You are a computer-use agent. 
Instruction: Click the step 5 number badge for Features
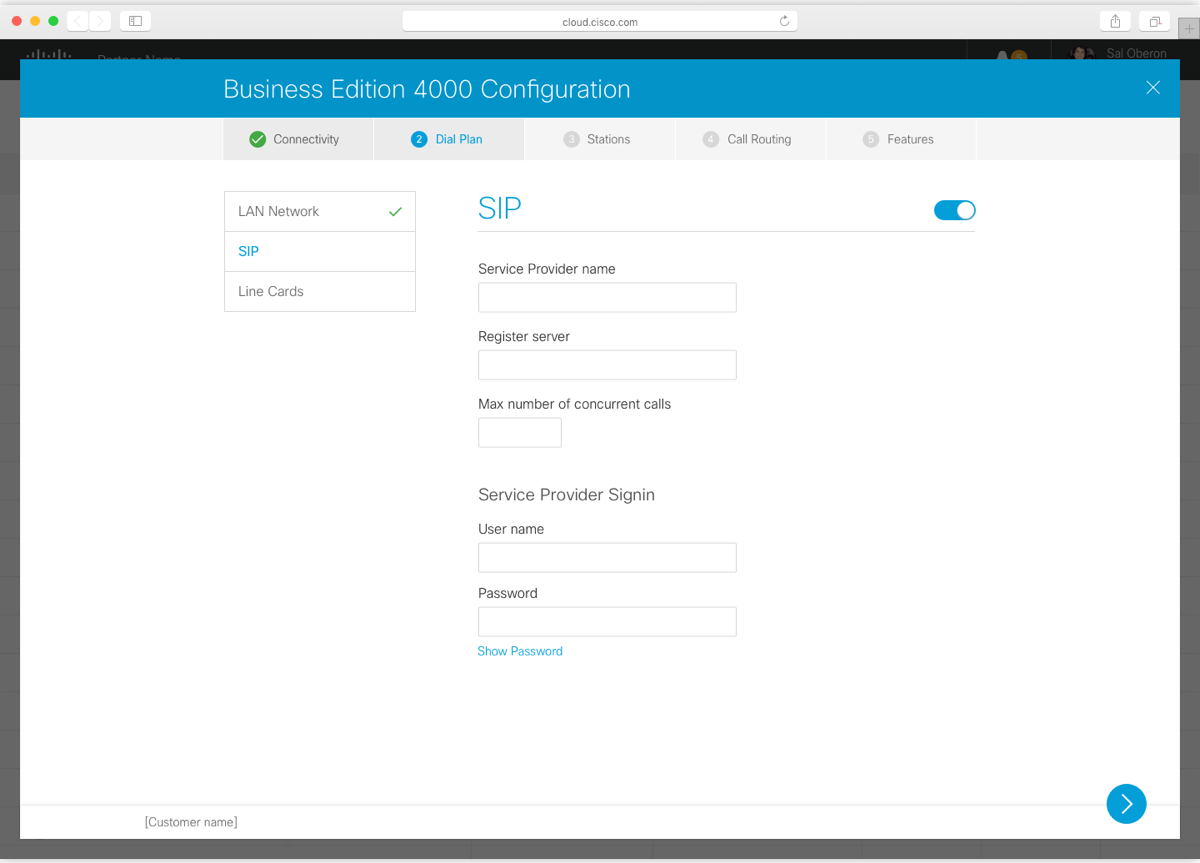click(870, 139)
